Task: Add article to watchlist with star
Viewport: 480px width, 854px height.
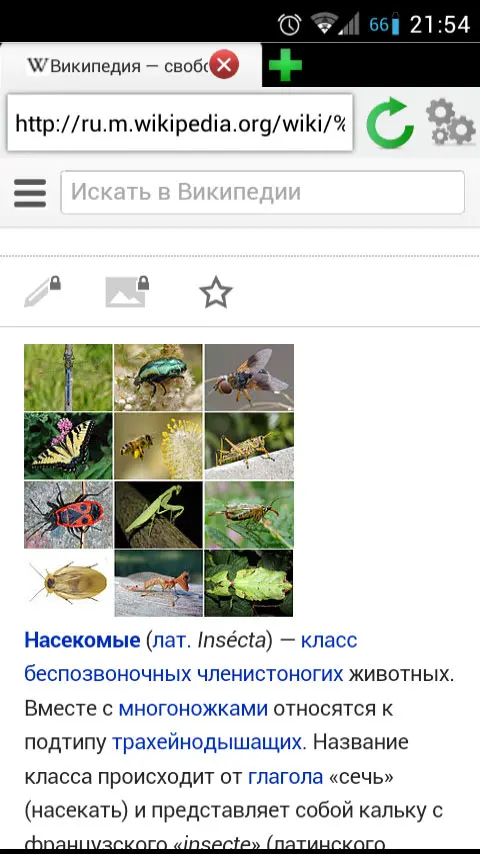Action: click(216, 292)
